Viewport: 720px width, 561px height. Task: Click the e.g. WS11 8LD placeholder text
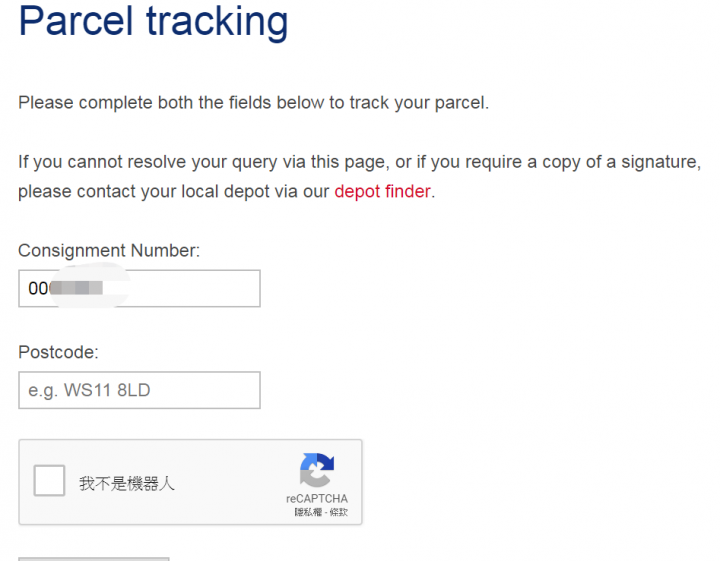click(89, 390)
